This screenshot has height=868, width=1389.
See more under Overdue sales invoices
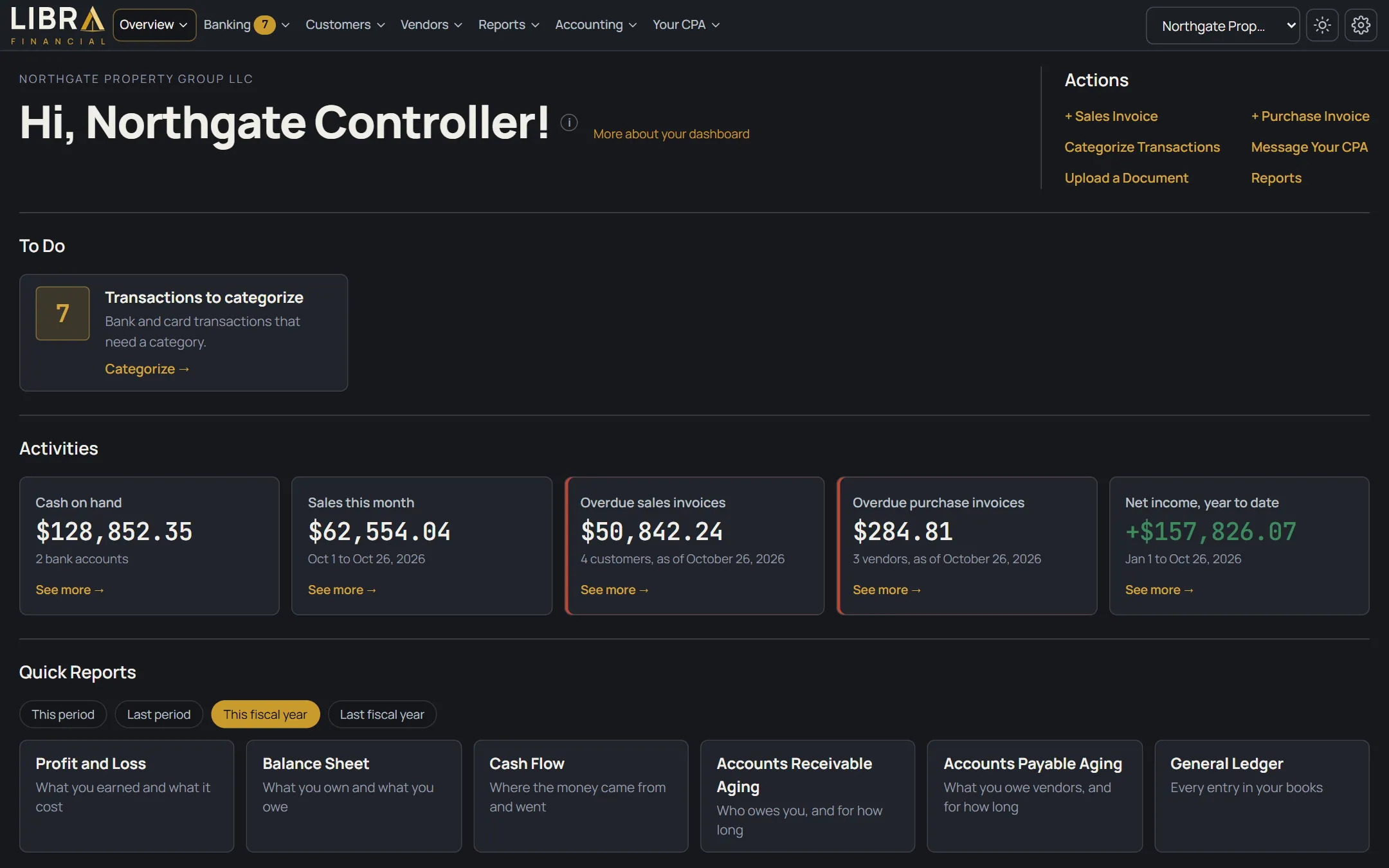[615, 590]
